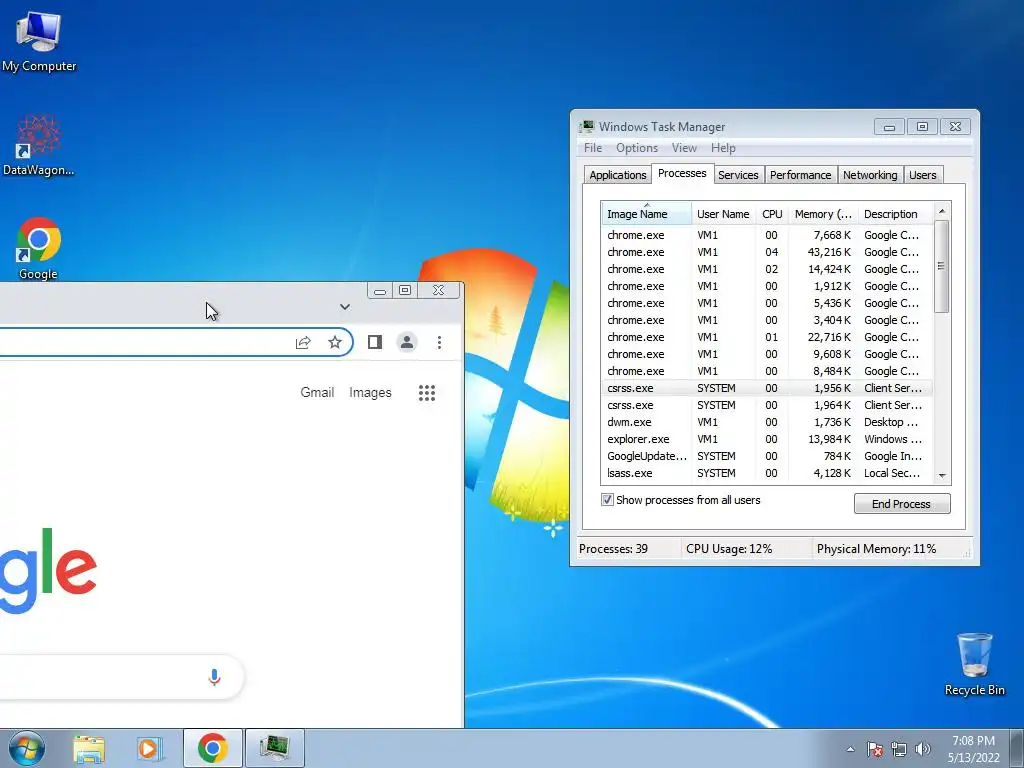This screenshot has width=1024, height=768.
Task: Select chrome.exe row using 7,668 K
Action: click(767, 235)
